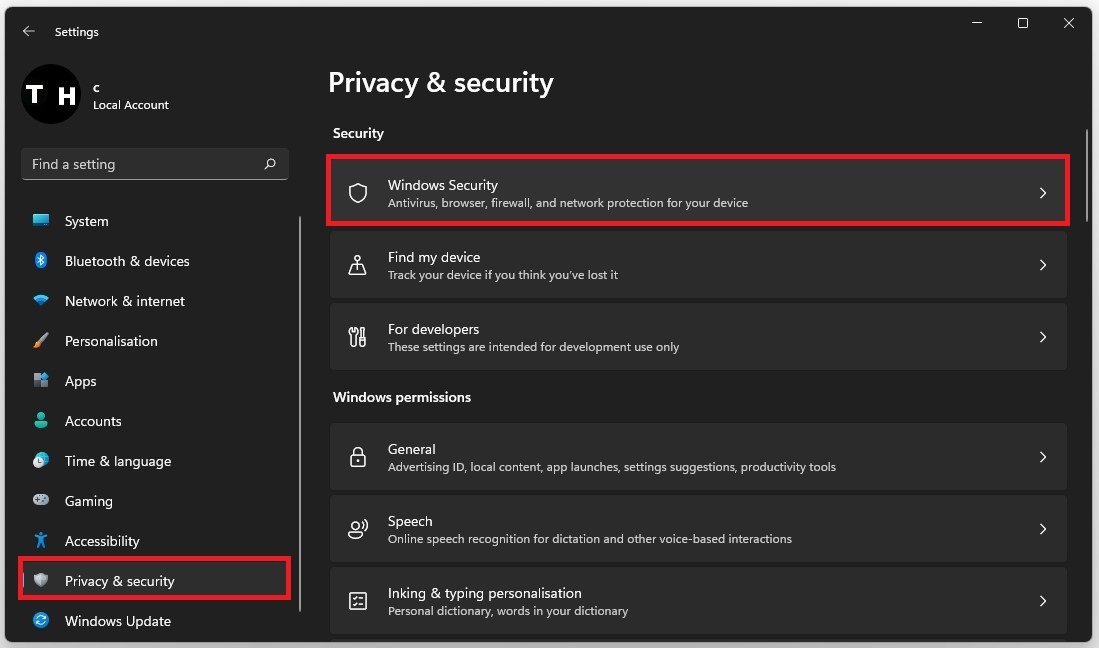The width and height of the screenshot is (1099, 648).
Task: Expand the Speech settings chevron
Action: pos(1042,529)
